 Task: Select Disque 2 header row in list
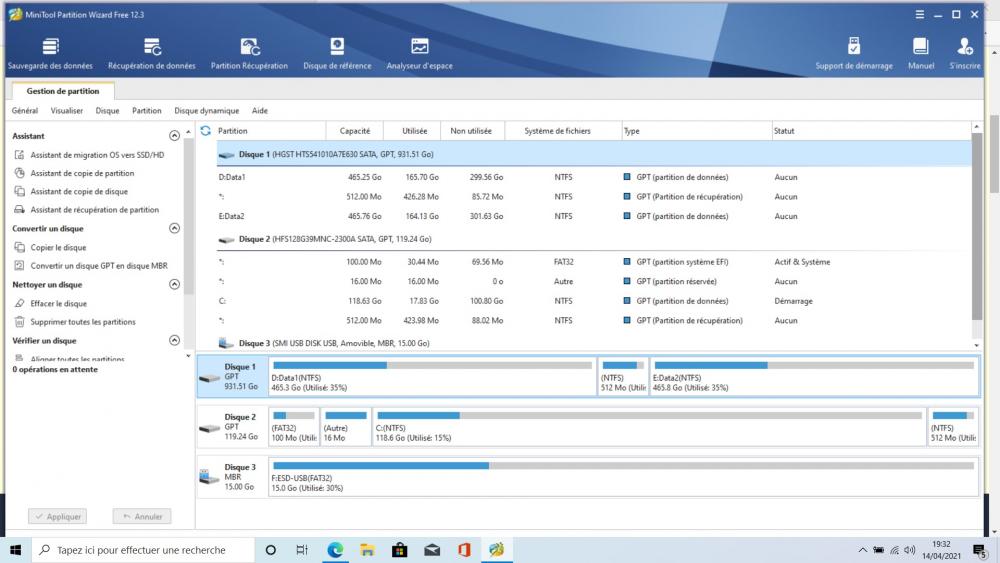[593, 239]
